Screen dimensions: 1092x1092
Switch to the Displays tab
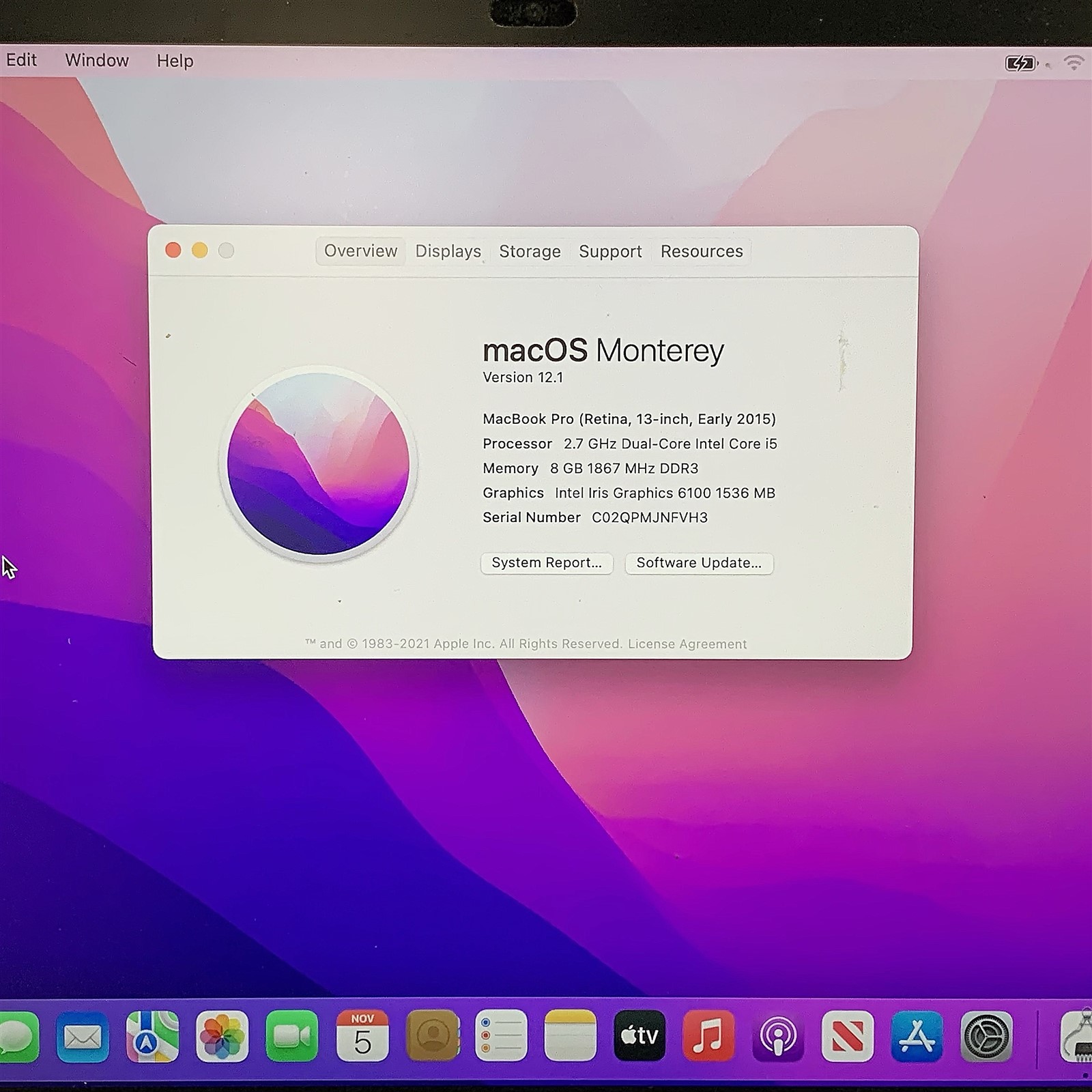[447, 251]
